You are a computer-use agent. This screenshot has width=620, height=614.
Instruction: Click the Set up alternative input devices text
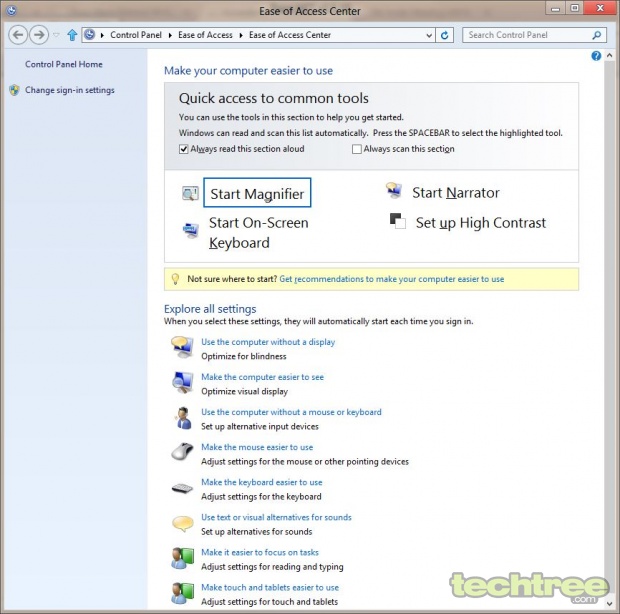pyautogui.click(x=260, y=427)
